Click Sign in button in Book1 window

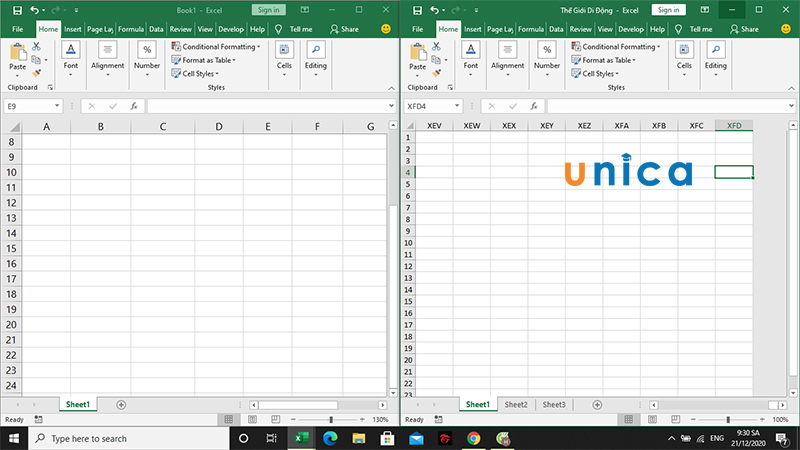pyautogui.click(x=268, y=9)
